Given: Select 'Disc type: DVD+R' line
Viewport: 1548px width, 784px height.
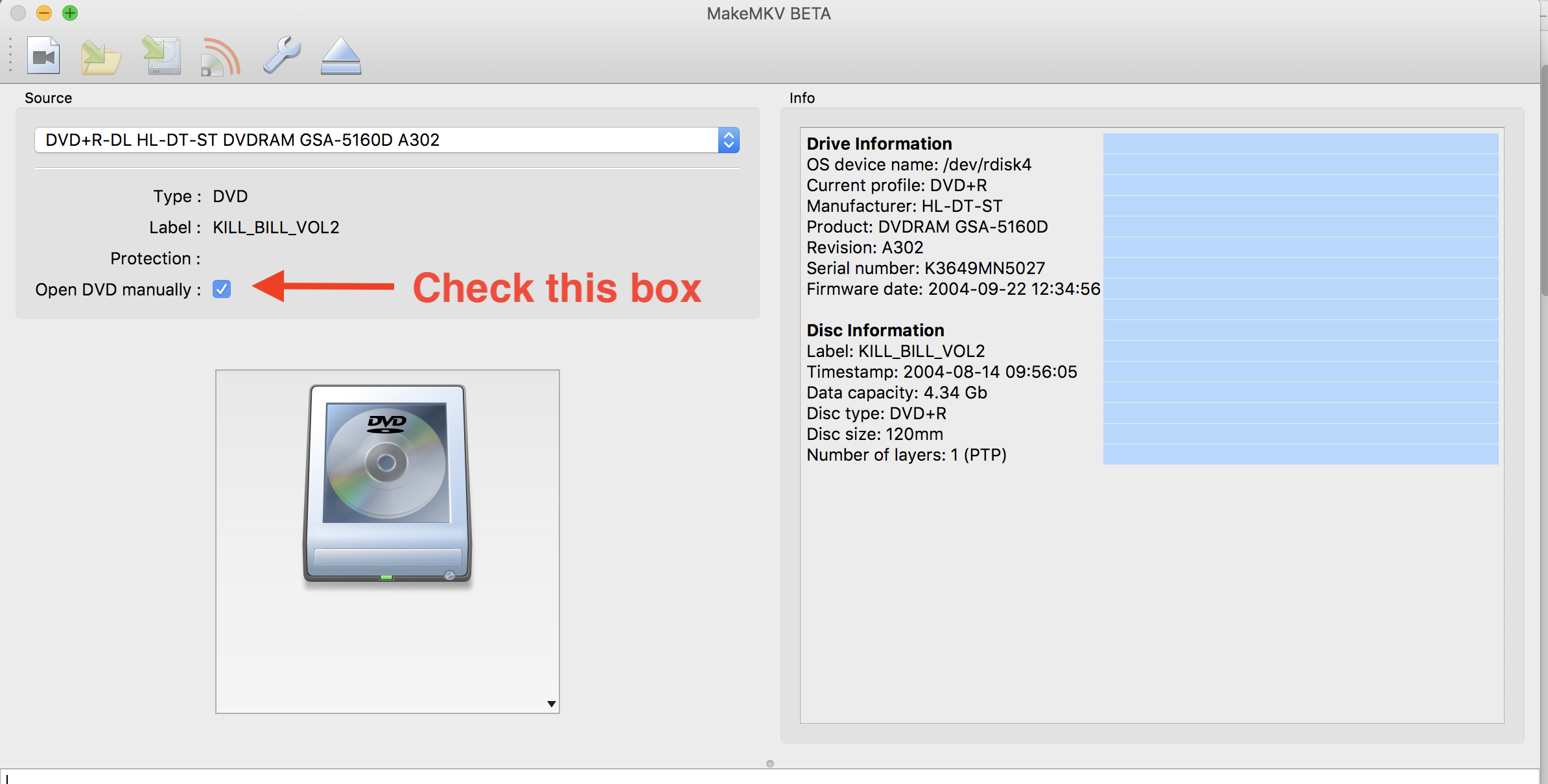Looking at the screenshot, I should pyautogui.click(x=876, y=413).
